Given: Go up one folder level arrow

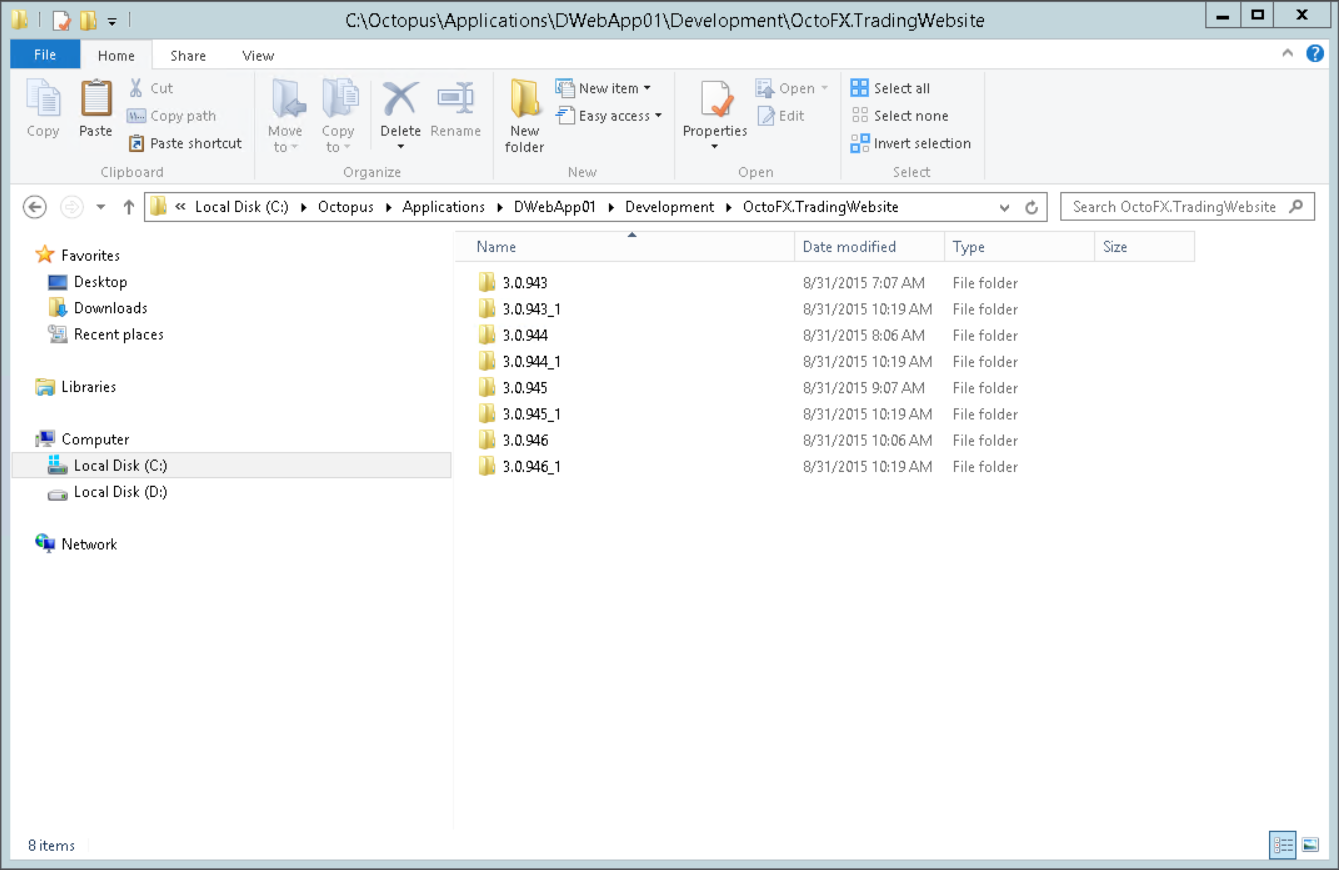Looking at the screenshot, I should coord(128,207).
